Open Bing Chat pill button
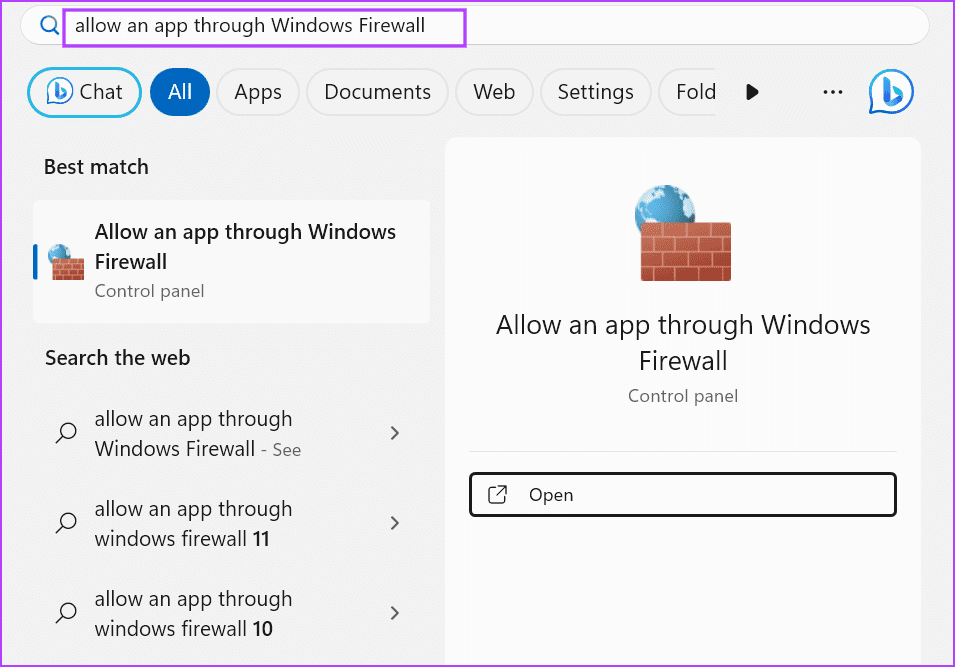Screen dimensions: 955x667 pos(85,92)
